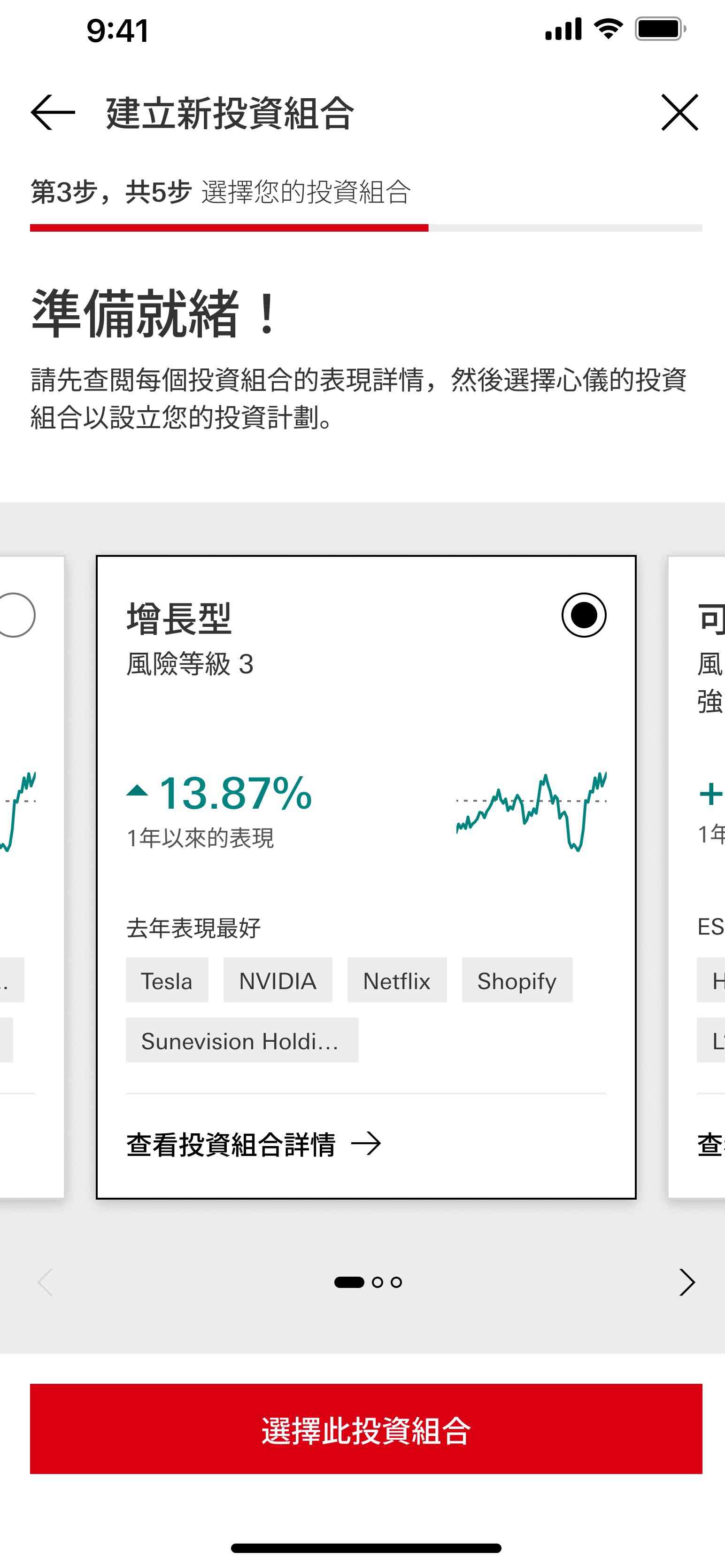Viewport: 725px width, 1568px height.
Task: Click the cellular signal bars icon
Action: 563,29
